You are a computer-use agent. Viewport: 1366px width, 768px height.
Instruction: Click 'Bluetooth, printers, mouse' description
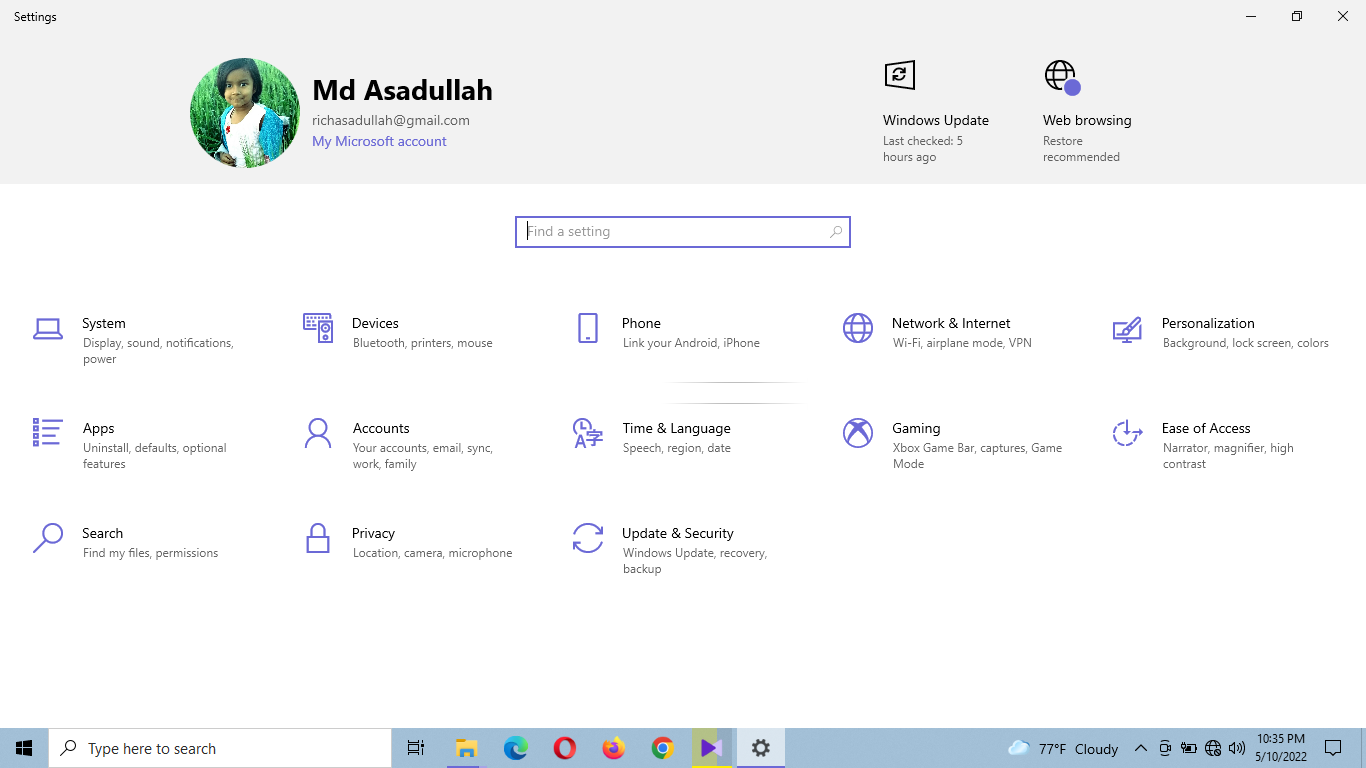pos(423,343)
